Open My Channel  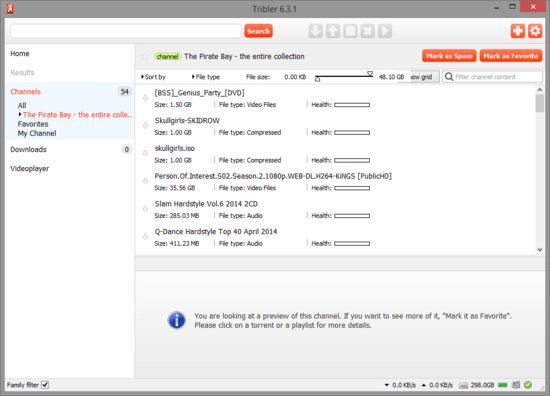(37, 133)
